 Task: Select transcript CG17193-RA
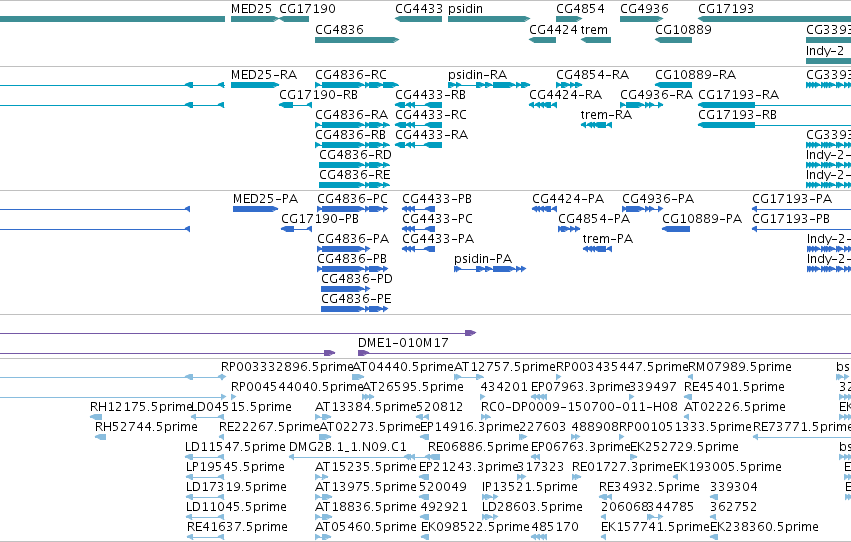(738, 94)
